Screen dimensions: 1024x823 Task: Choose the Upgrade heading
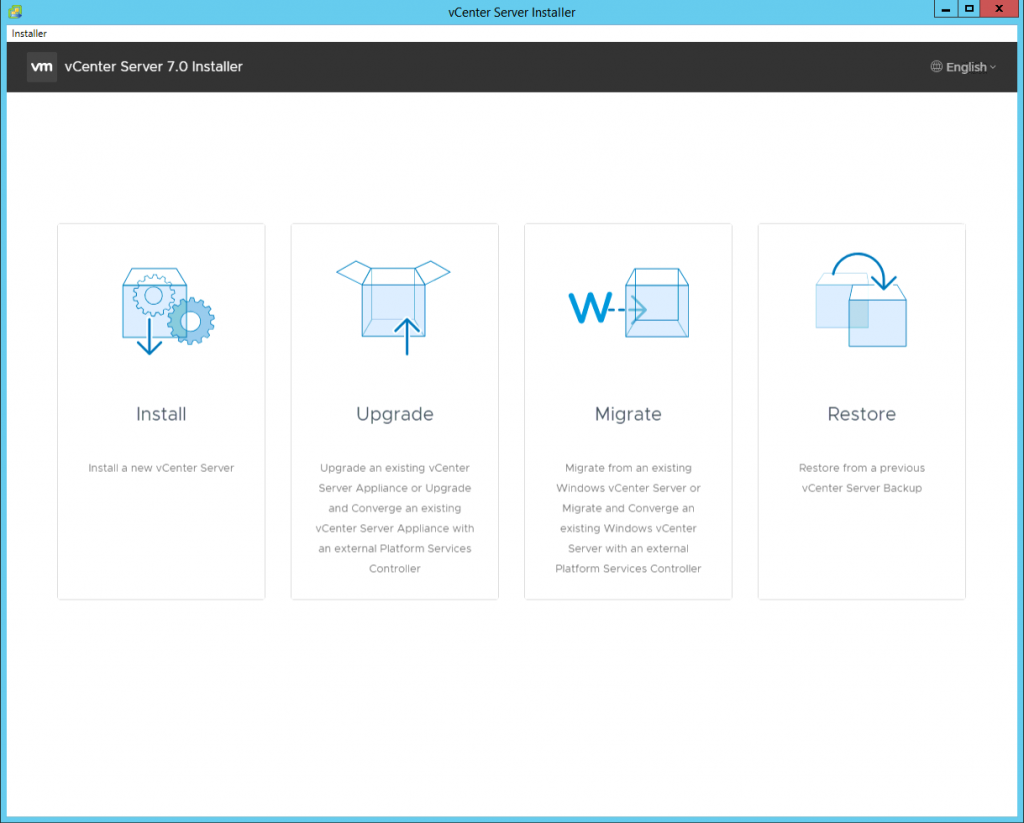point(394,414)
